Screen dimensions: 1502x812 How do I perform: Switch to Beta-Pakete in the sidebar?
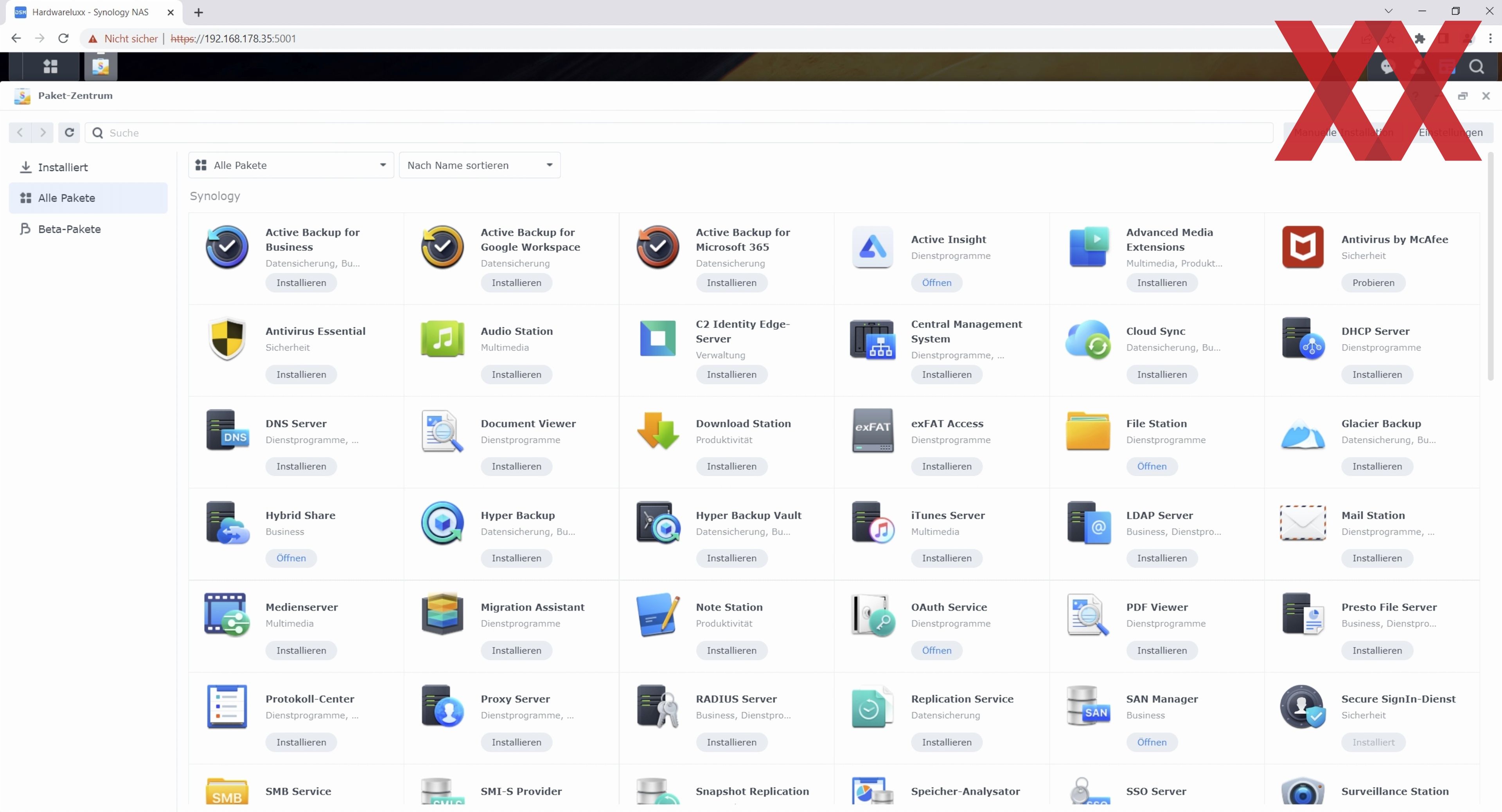tap(88, 229)
